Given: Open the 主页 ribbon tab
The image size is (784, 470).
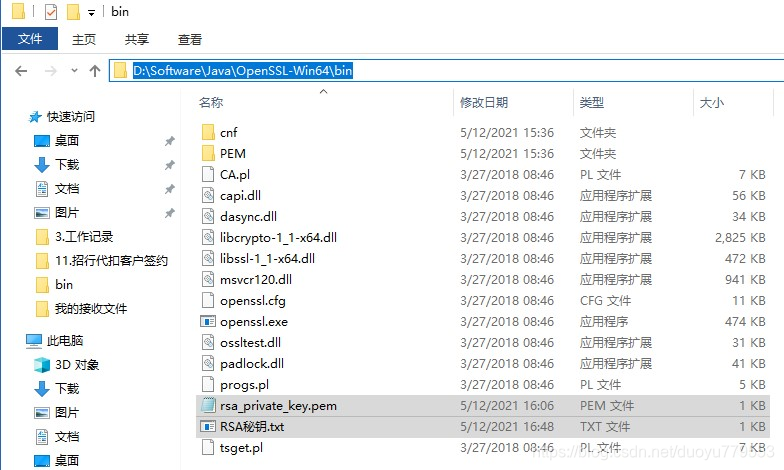Looking at the screenshot, I should coord(84,39).
